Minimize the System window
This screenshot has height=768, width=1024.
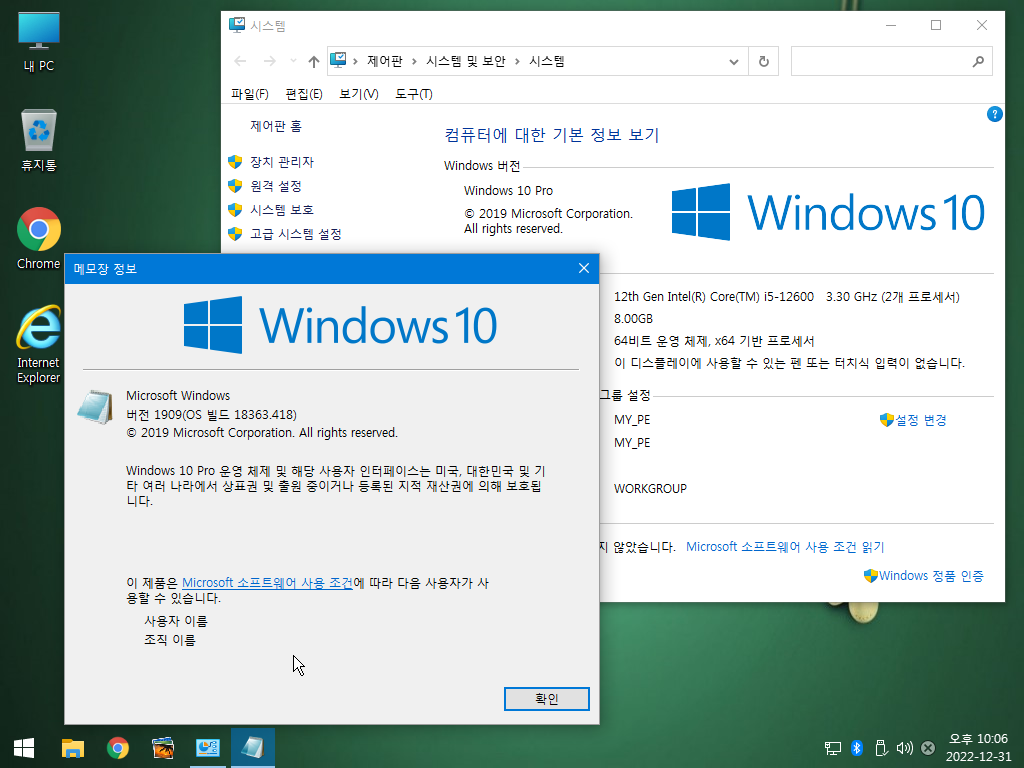coord(891,25)
